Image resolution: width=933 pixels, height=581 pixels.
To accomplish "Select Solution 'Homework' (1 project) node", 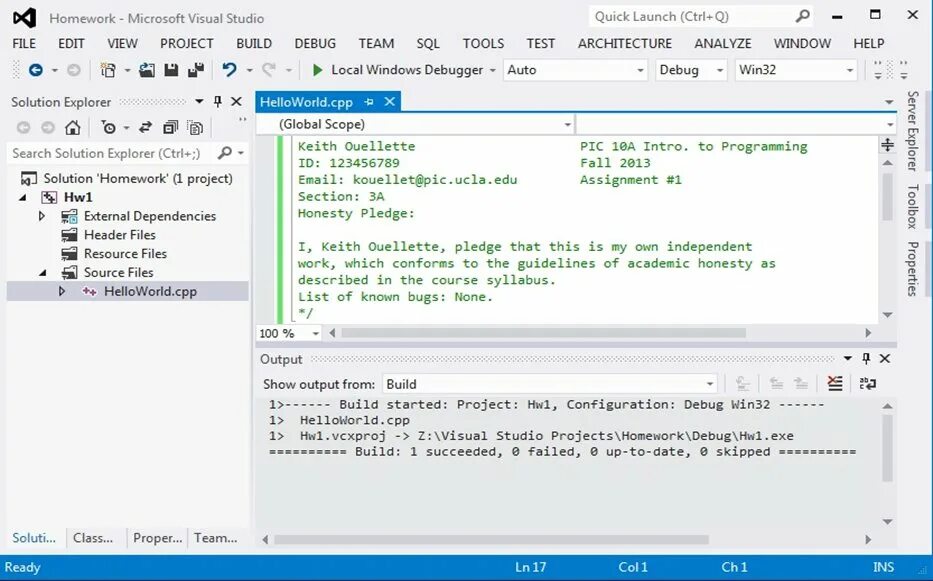I will click(x=137, y=179).
